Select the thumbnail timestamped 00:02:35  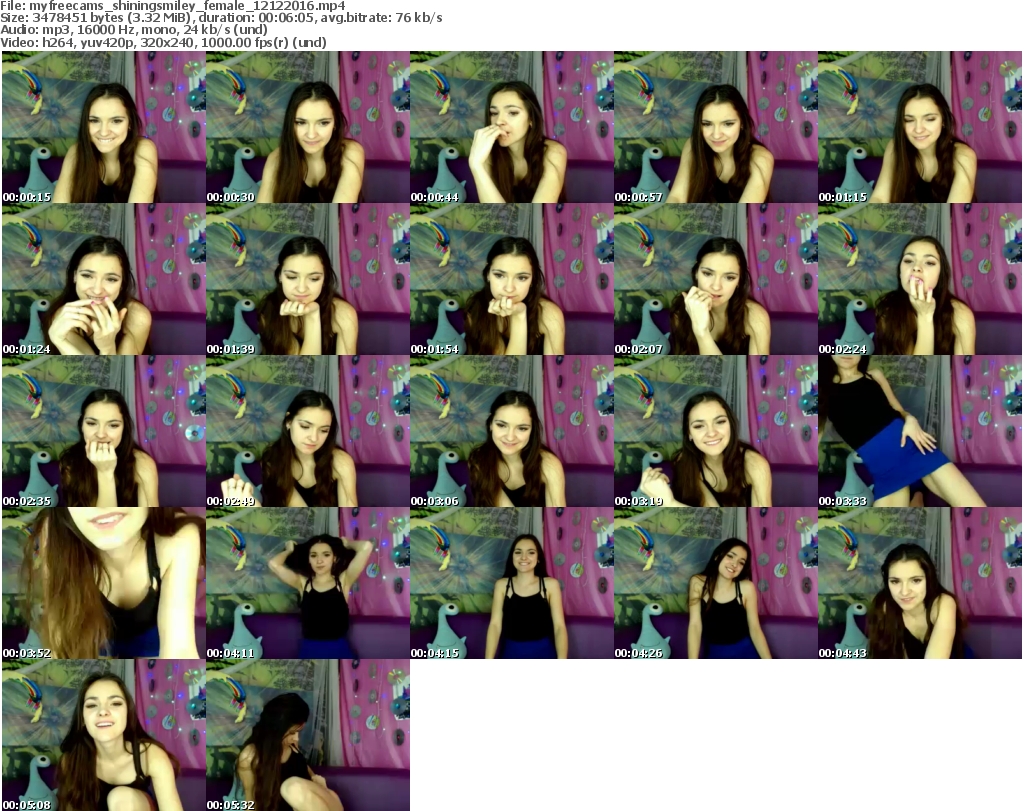(104, 431)
